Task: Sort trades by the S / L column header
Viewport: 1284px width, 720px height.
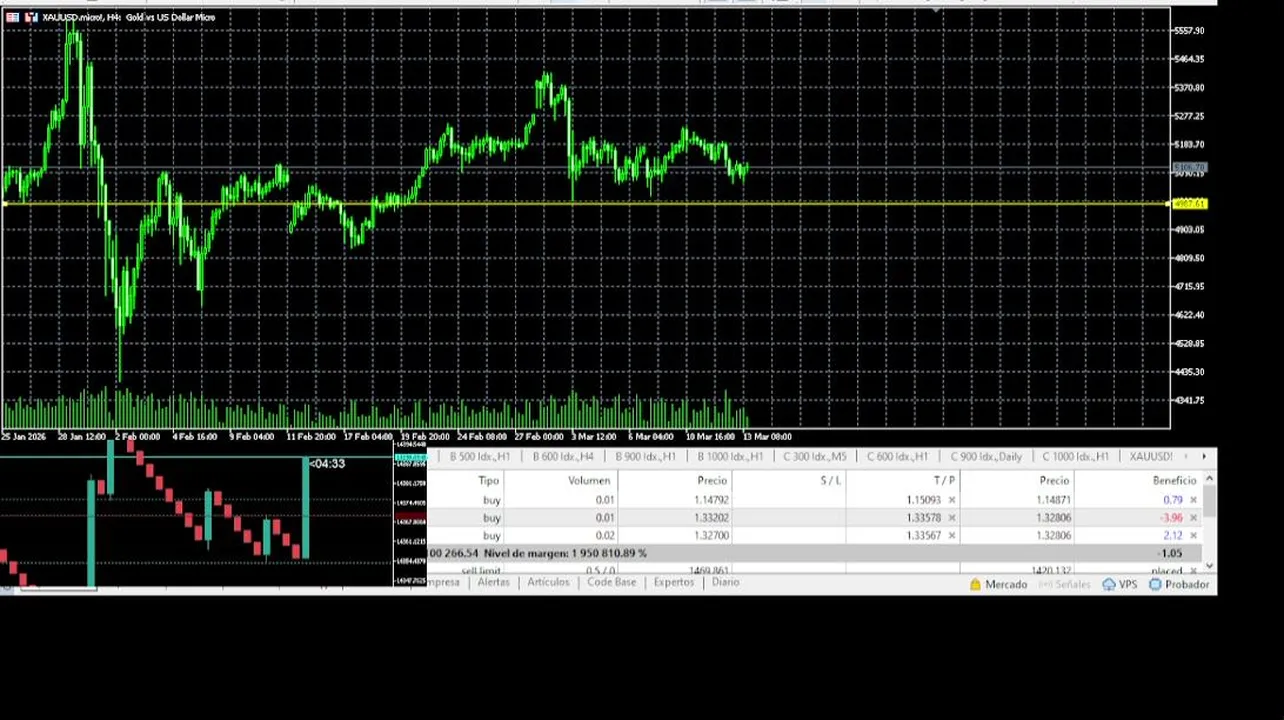Action: click(830, 481)
